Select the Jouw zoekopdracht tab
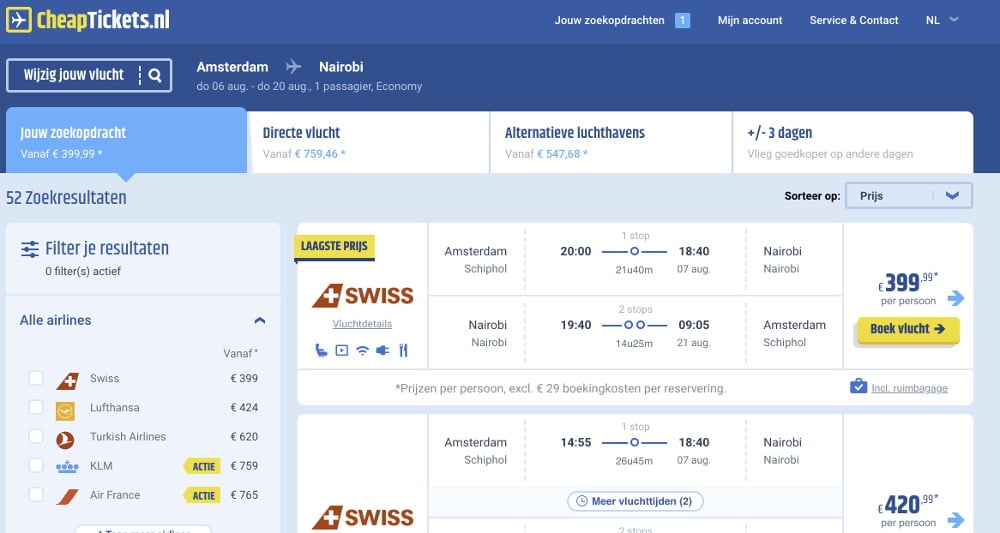This screenshot has height=533, width=1000. pyautogui.click(x=126, y=141)
